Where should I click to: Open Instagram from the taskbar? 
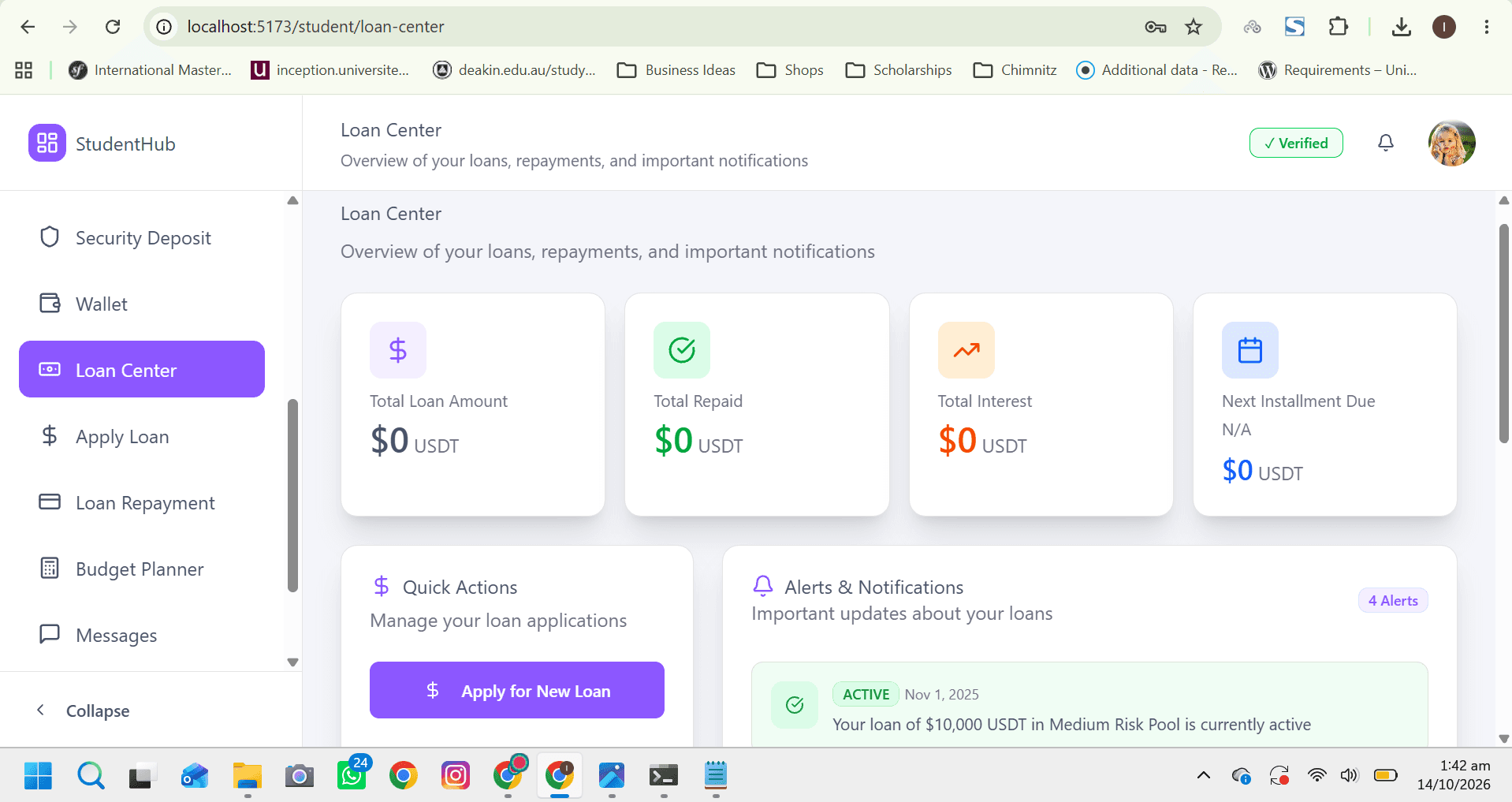tap(456, 776)
